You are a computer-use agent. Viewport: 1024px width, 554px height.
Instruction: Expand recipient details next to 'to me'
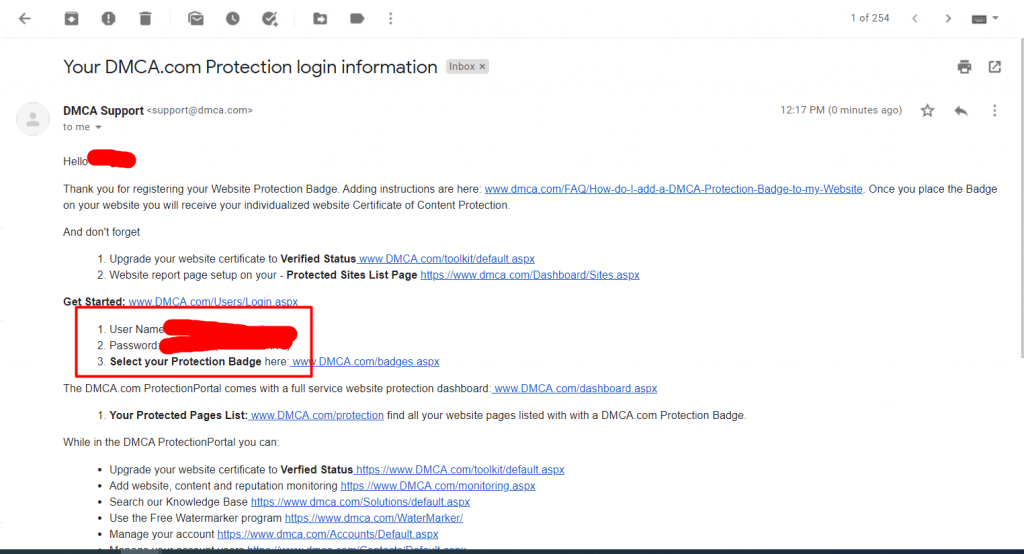pyautogui.click(x=99, y=127)
